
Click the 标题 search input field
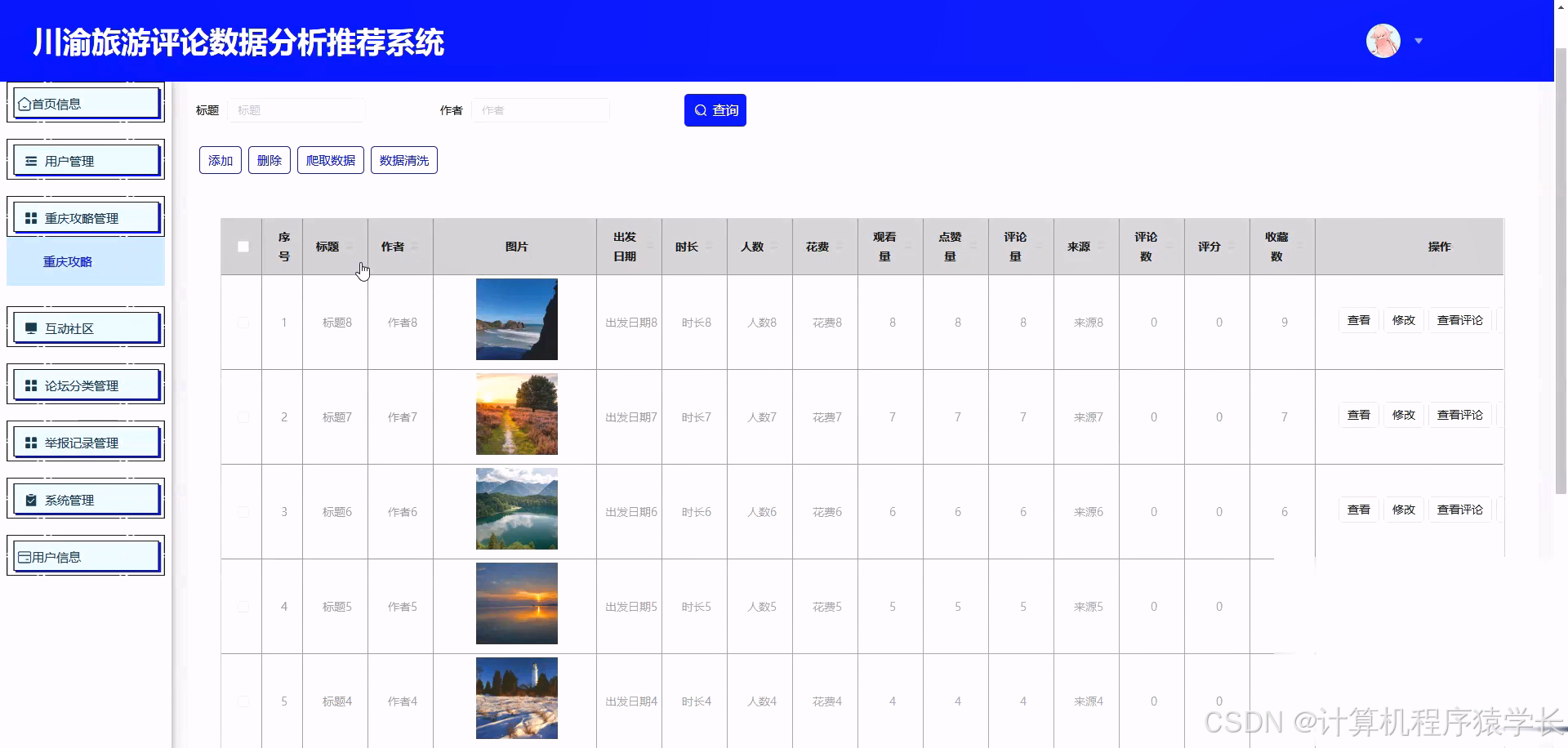(296, 109)
